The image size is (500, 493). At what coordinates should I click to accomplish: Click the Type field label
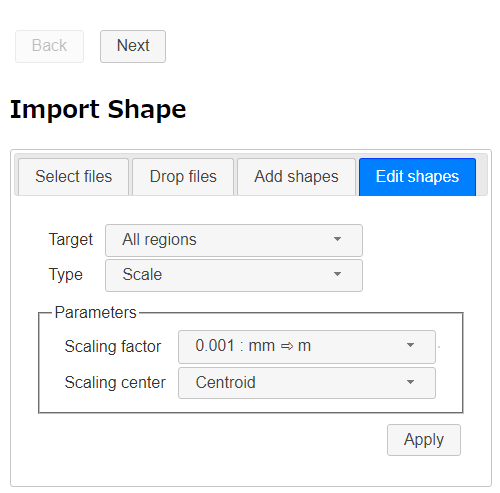(66, 275)
